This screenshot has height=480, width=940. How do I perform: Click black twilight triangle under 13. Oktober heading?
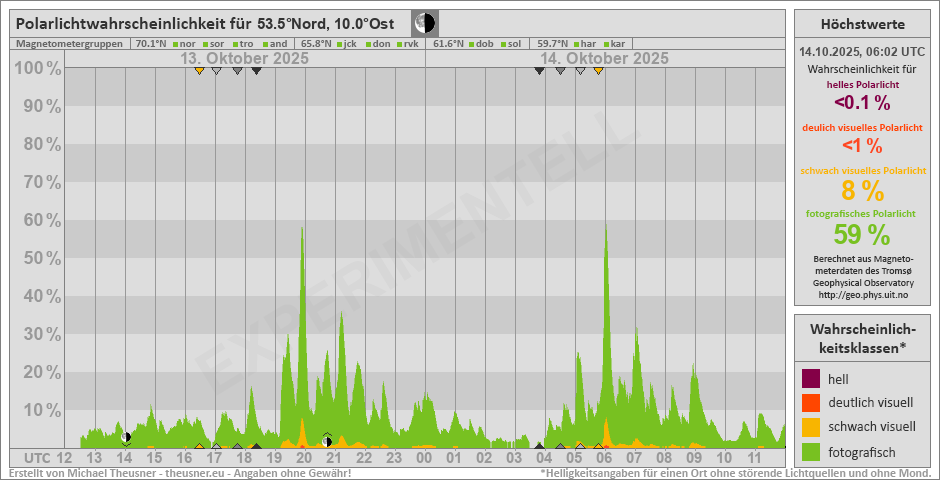256,71
